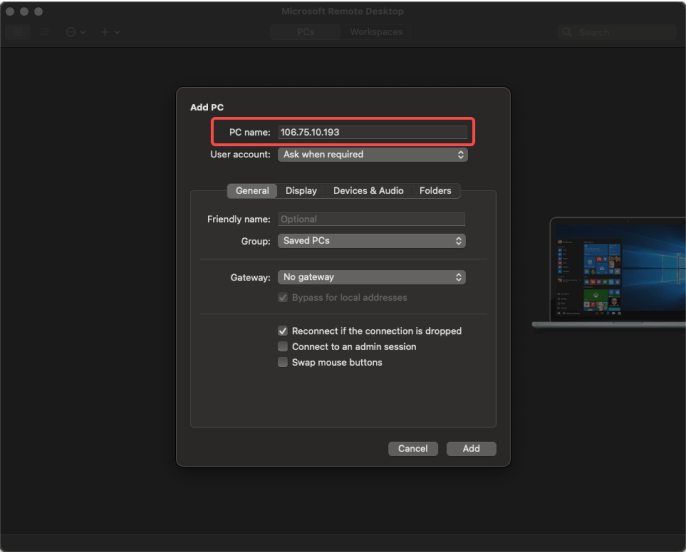Click the Cancel button
686x552 pixels.
[413, 449]
